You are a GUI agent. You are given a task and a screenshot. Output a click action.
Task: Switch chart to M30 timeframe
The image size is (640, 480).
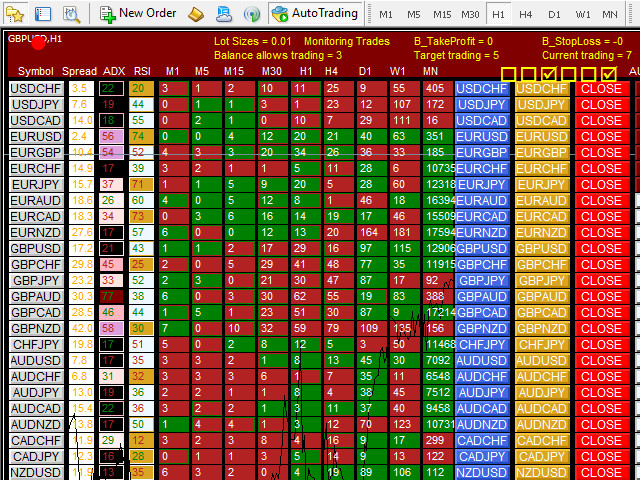[x=470, y=15]
